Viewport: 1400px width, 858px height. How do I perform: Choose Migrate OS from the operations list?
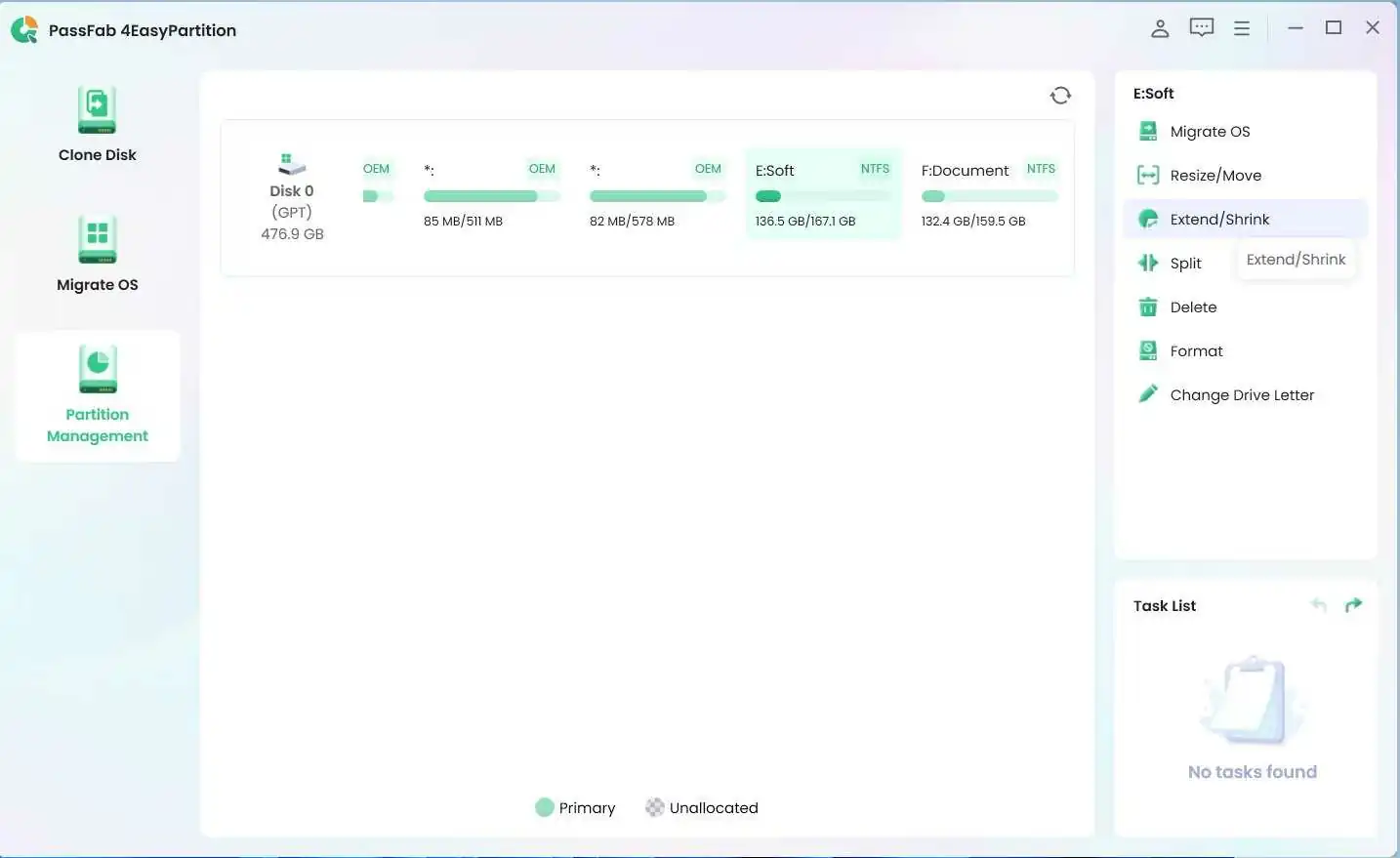(1245, 131)
